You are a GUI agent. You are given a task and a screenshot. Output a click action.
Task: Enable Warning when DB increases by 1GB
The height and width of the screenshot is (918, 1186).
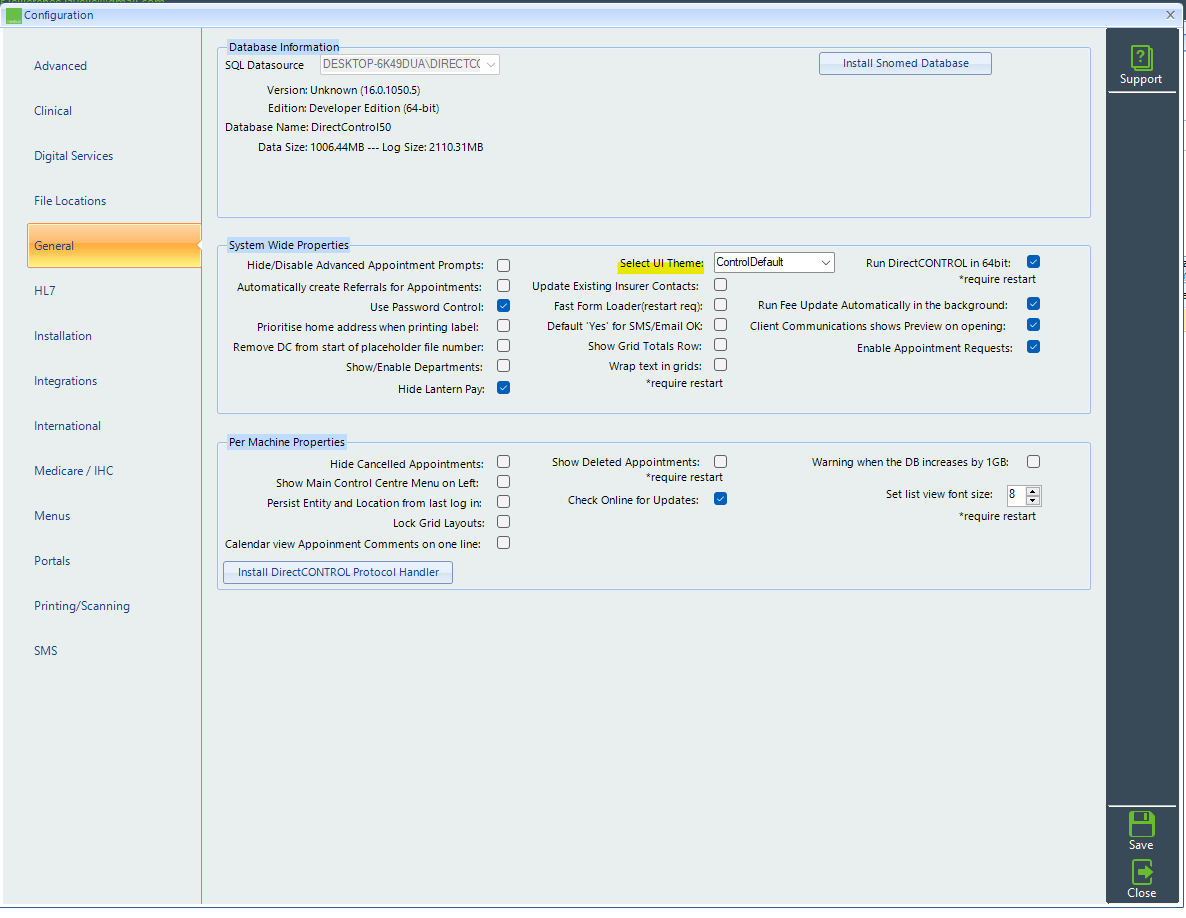pos(1033,462)
